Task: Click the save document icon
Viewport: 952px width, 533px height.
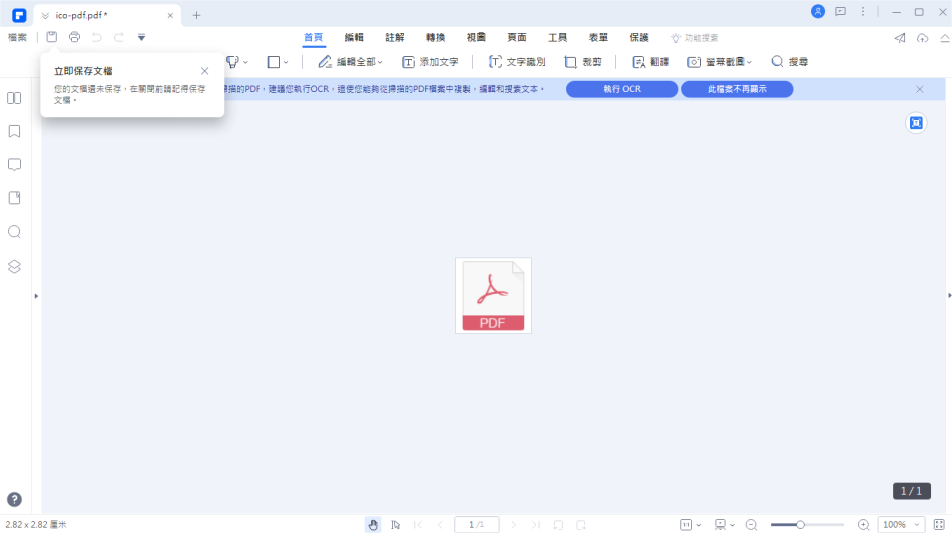Action: point(52,37)
